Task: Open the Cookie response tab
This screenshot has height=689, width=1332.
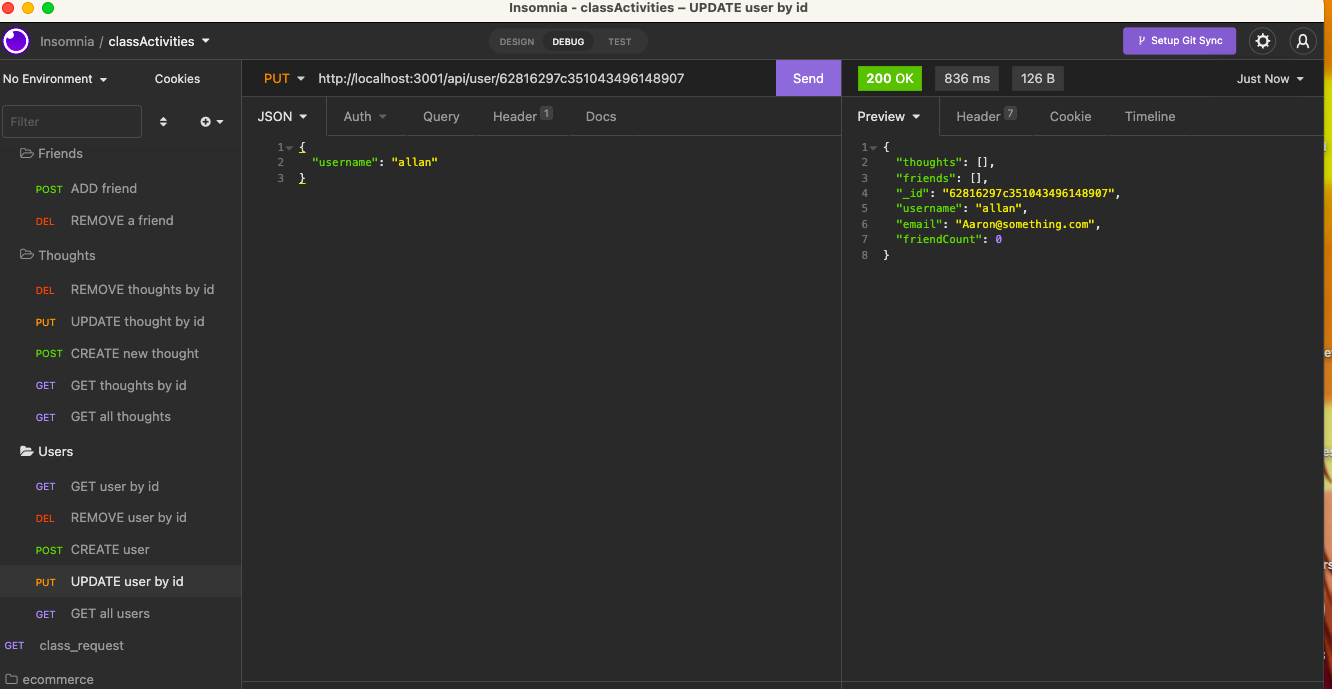Action: (x=1070, y=116)
